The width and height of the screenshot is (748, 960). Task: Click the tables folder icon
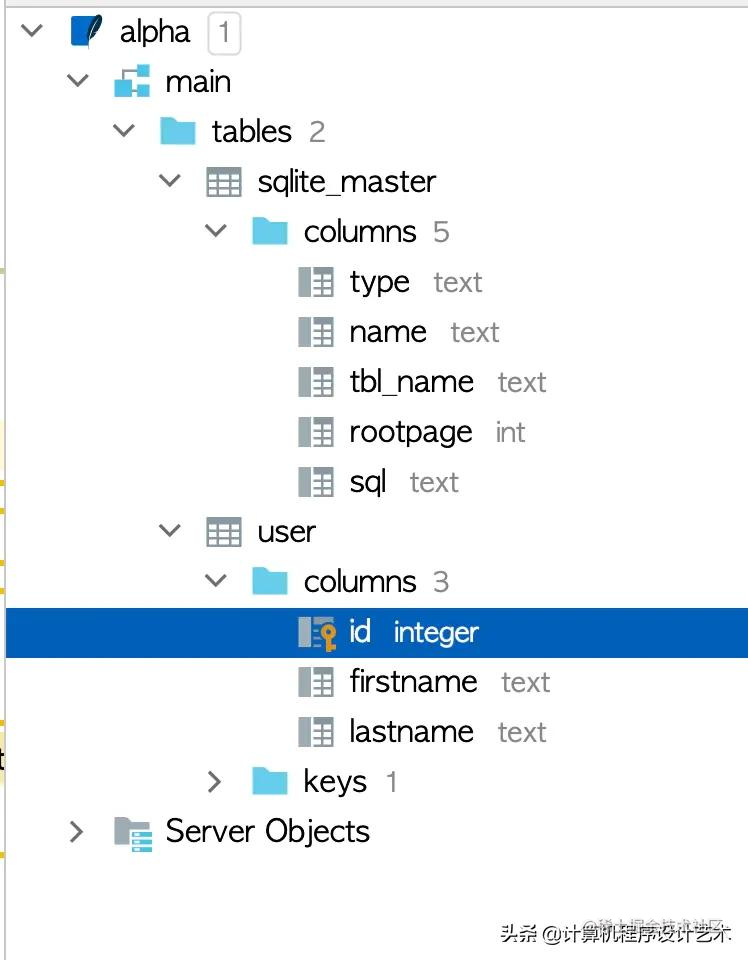point(178,131)
